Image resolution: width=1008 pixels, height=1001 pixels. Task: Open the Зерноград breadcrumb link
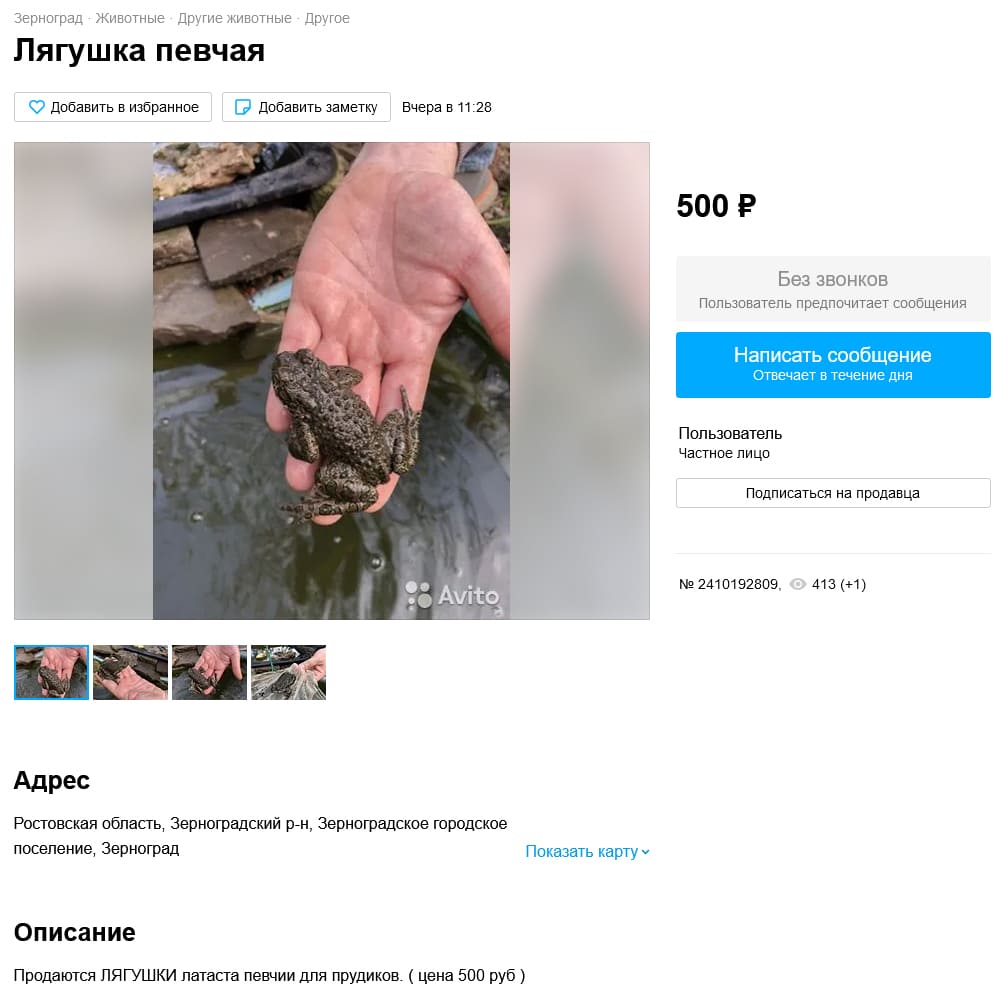click(x=48, y=18)
